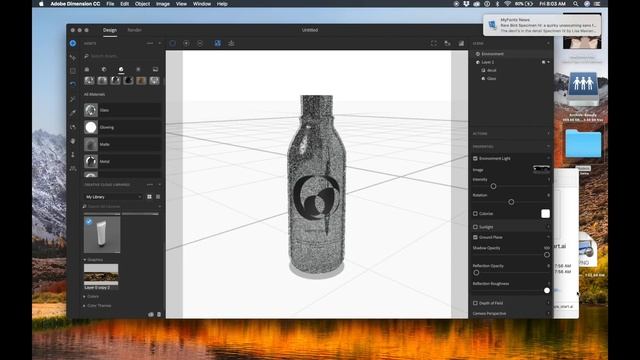This screenshot has width=640, height=360.
Task: Adjust the Intensity slider handle
Action: (x=493, y=186)
